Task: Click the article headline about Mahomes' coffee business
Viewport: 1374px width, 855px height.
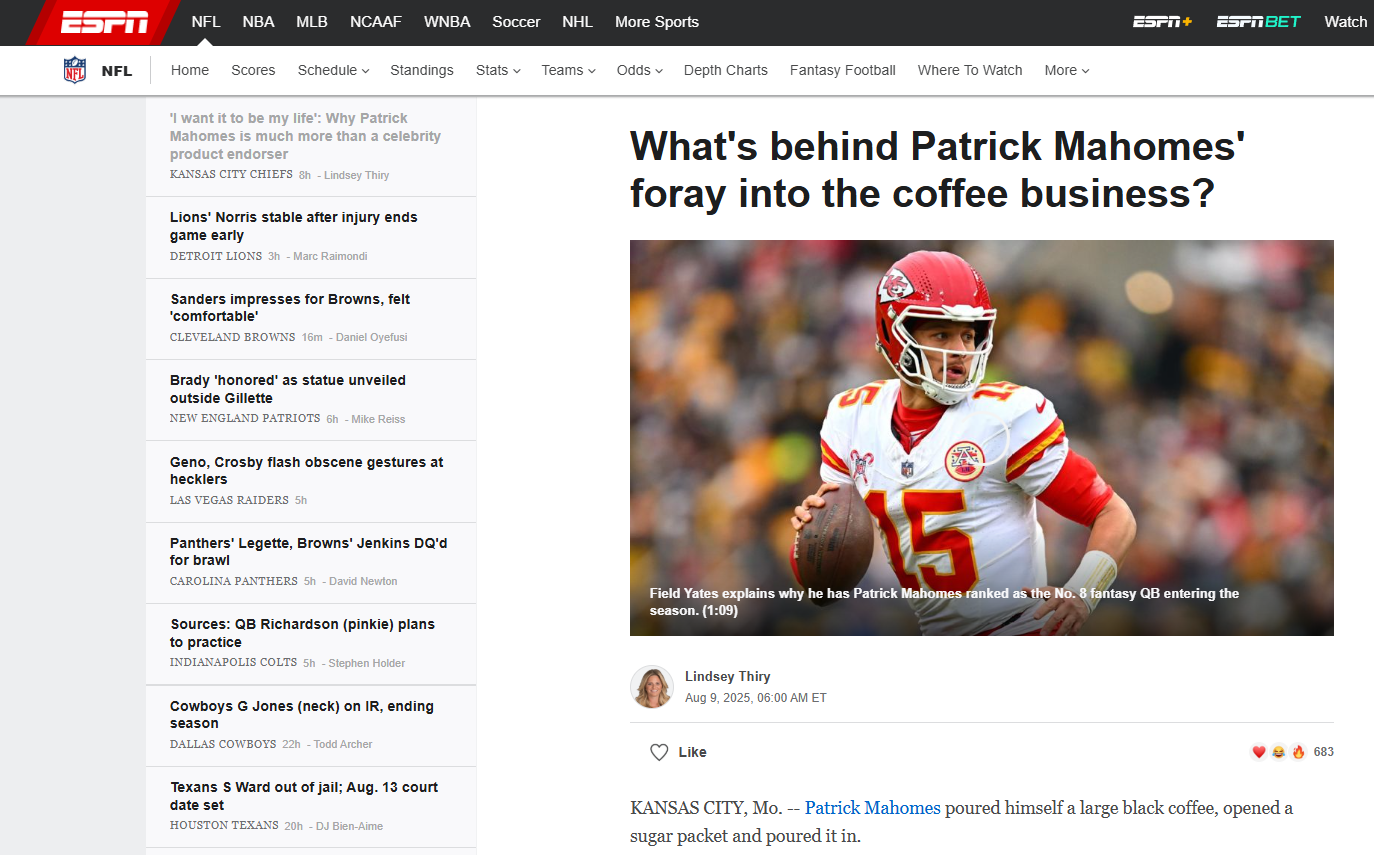Action: [x=937, y=169]
